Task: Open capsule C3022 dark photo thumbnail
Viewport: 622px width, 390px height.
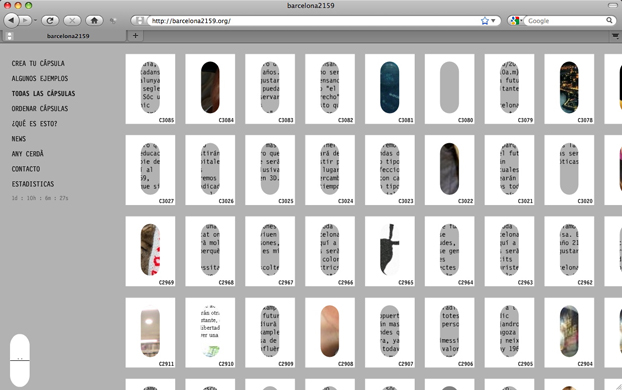Action: point(449,170)
